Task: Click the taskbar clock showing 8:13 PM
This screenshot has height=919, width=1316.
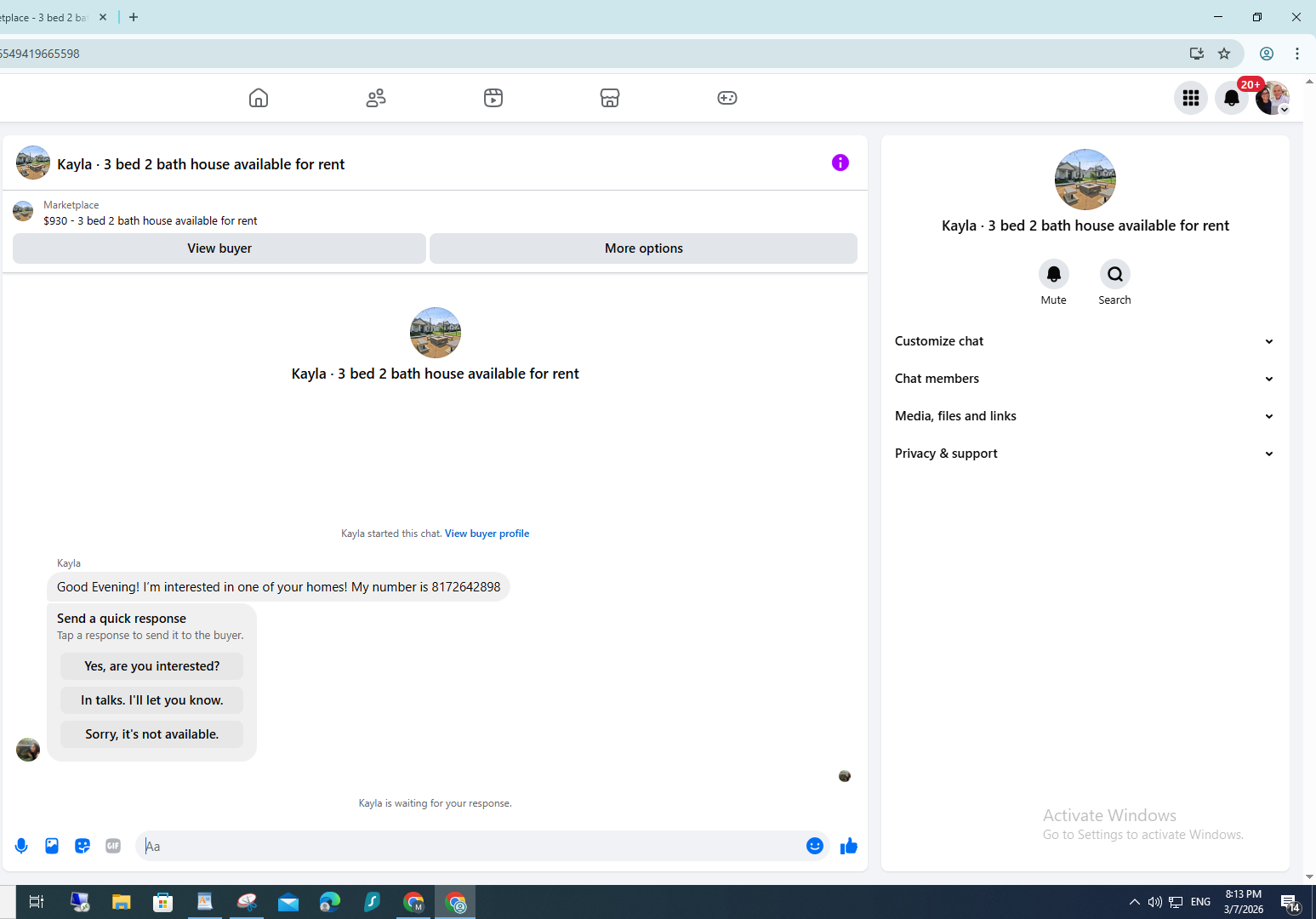Action: coord(1244,902)
